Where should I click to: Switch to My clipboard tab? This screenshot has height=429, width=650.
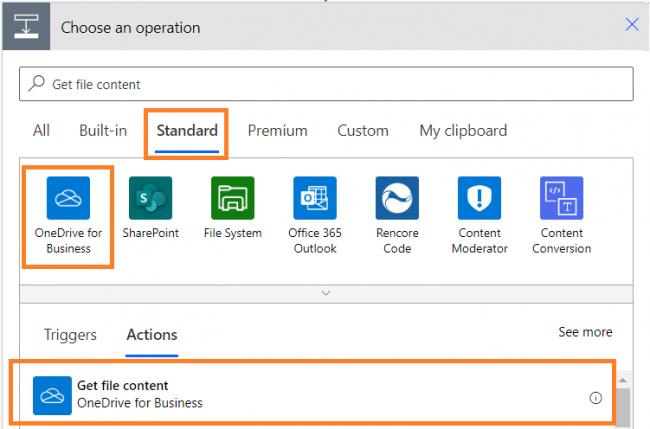463,131
